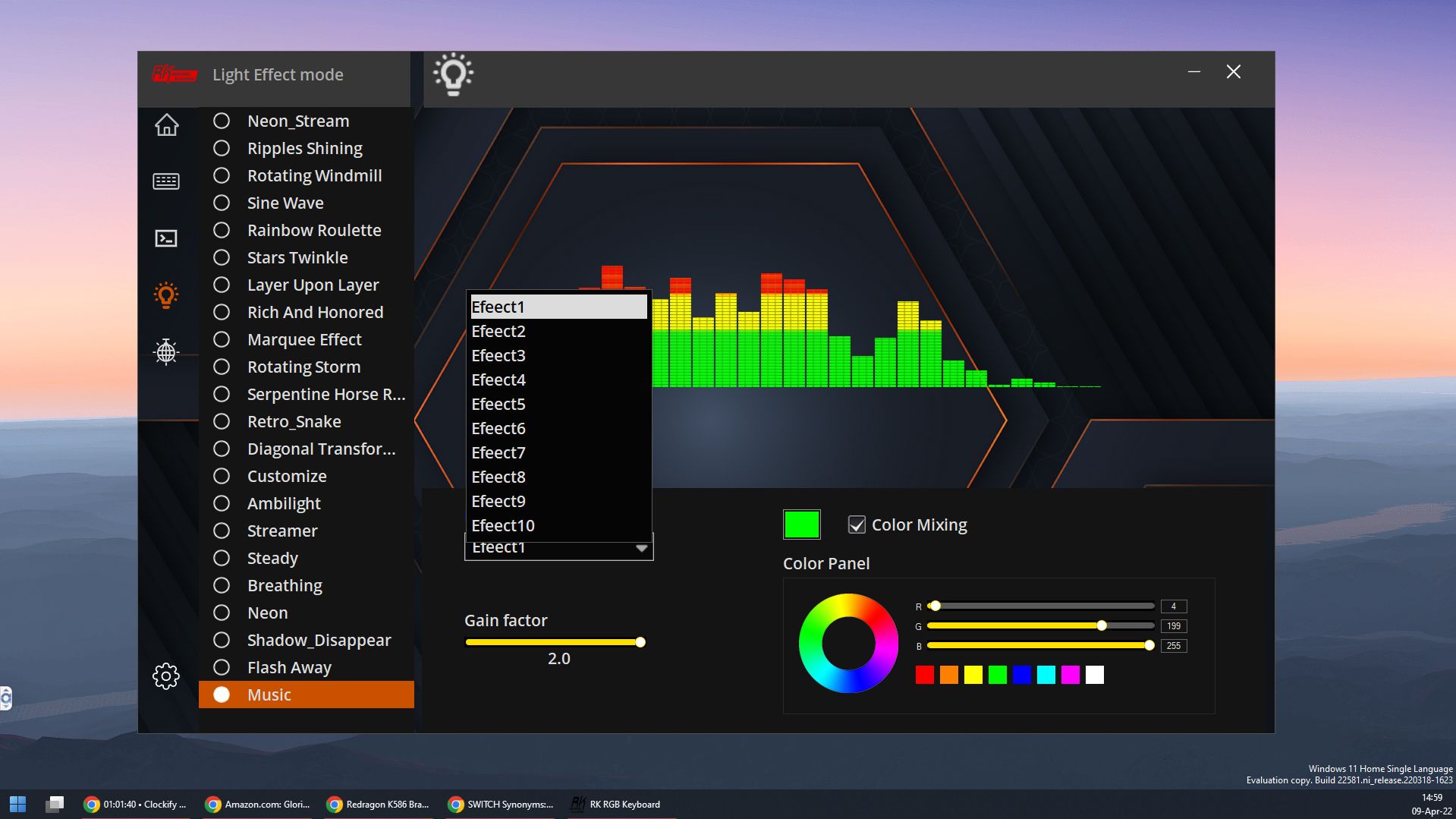Switch to Redragon K586 Chrome taskbar window

[378, 804]
